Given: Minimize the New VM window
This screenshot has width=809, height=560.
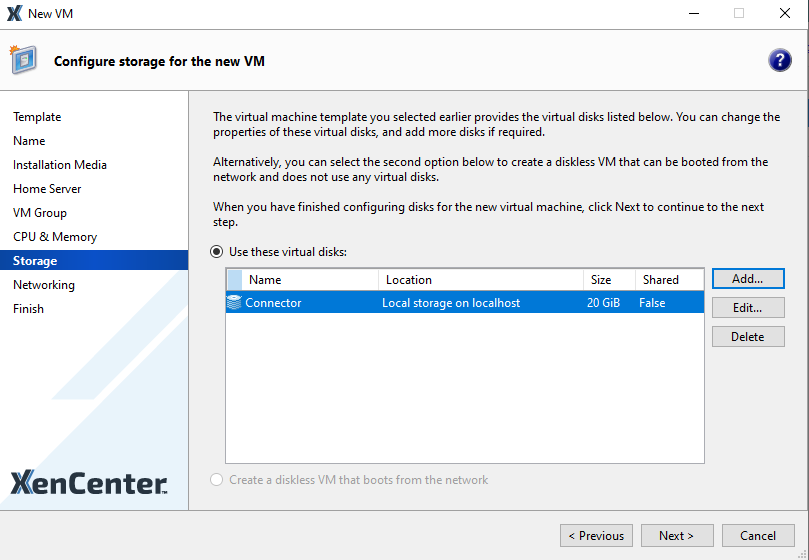Looking at the screenshot, I should [694, 13].
